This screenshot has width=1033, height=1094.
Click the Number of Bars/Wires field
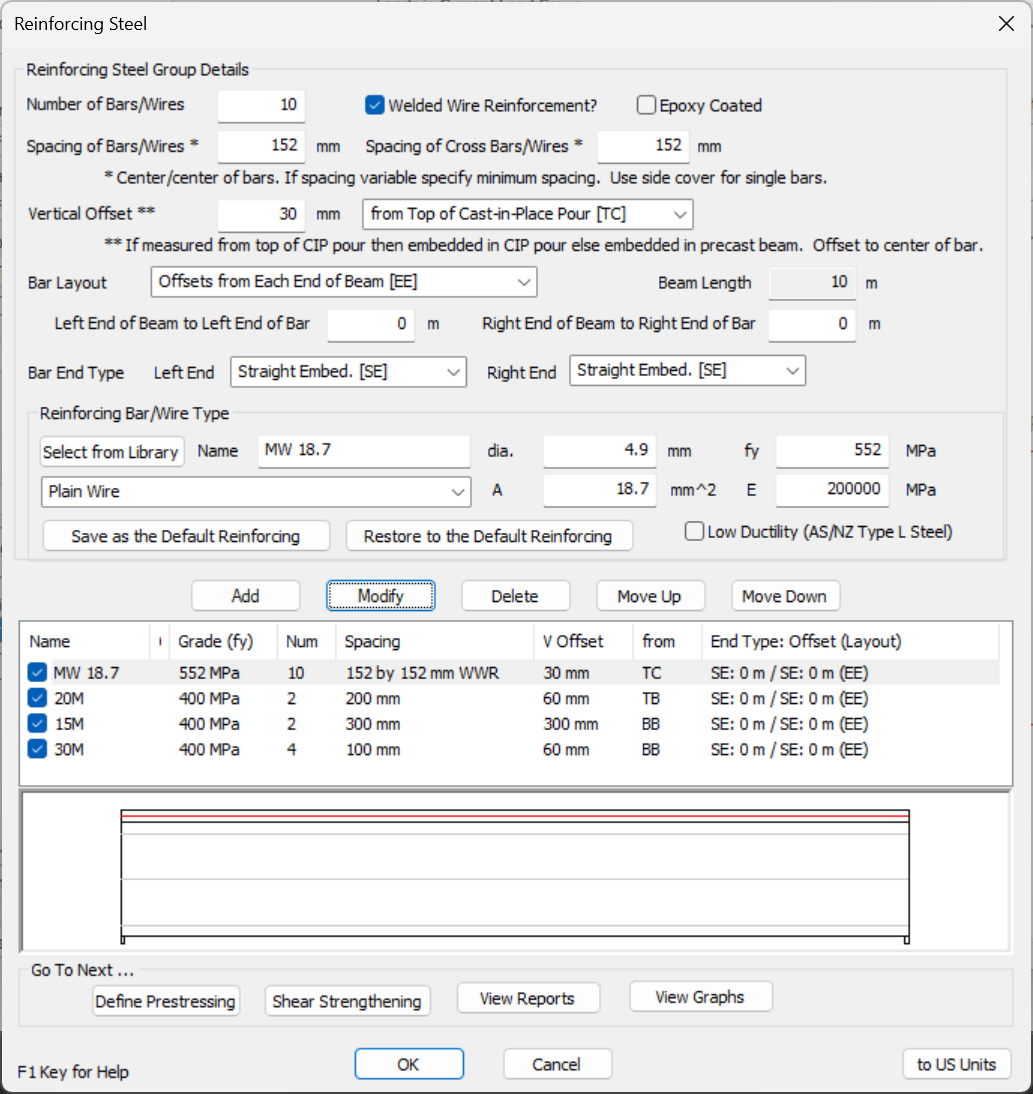262,105
